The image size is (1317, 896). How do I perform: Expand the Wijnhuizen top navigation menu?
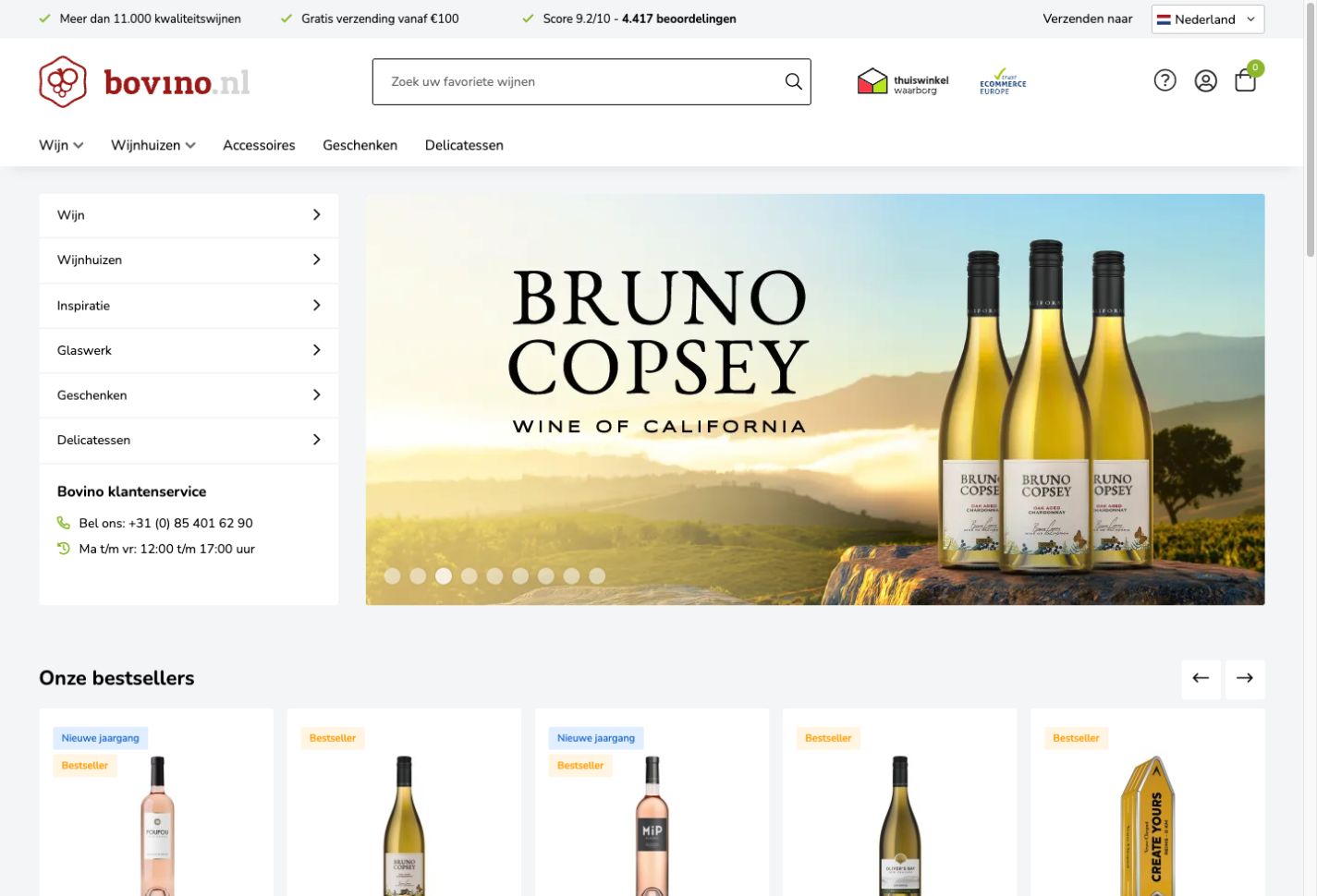[x=153, y=145]
